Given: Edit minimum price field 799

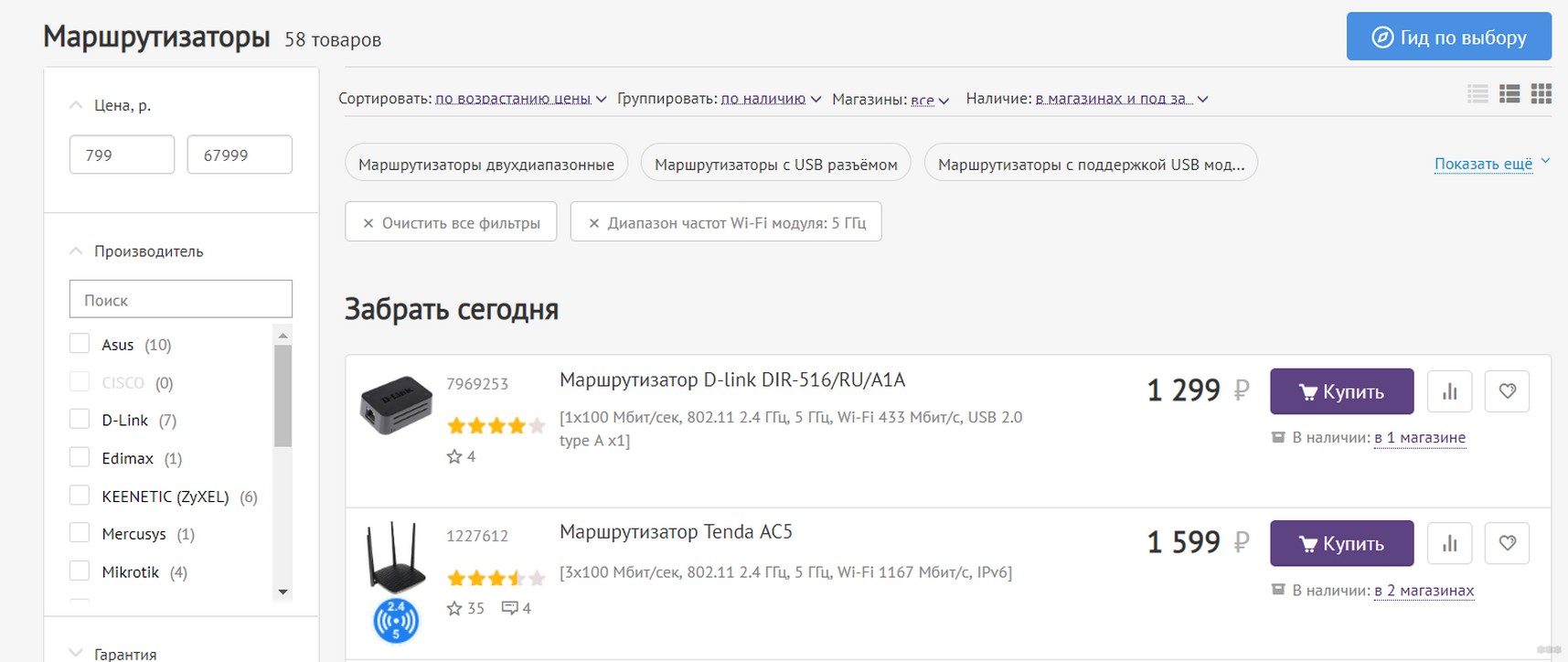Looking at the screenshot, I should pyautogui.click(x=122, y=155).
